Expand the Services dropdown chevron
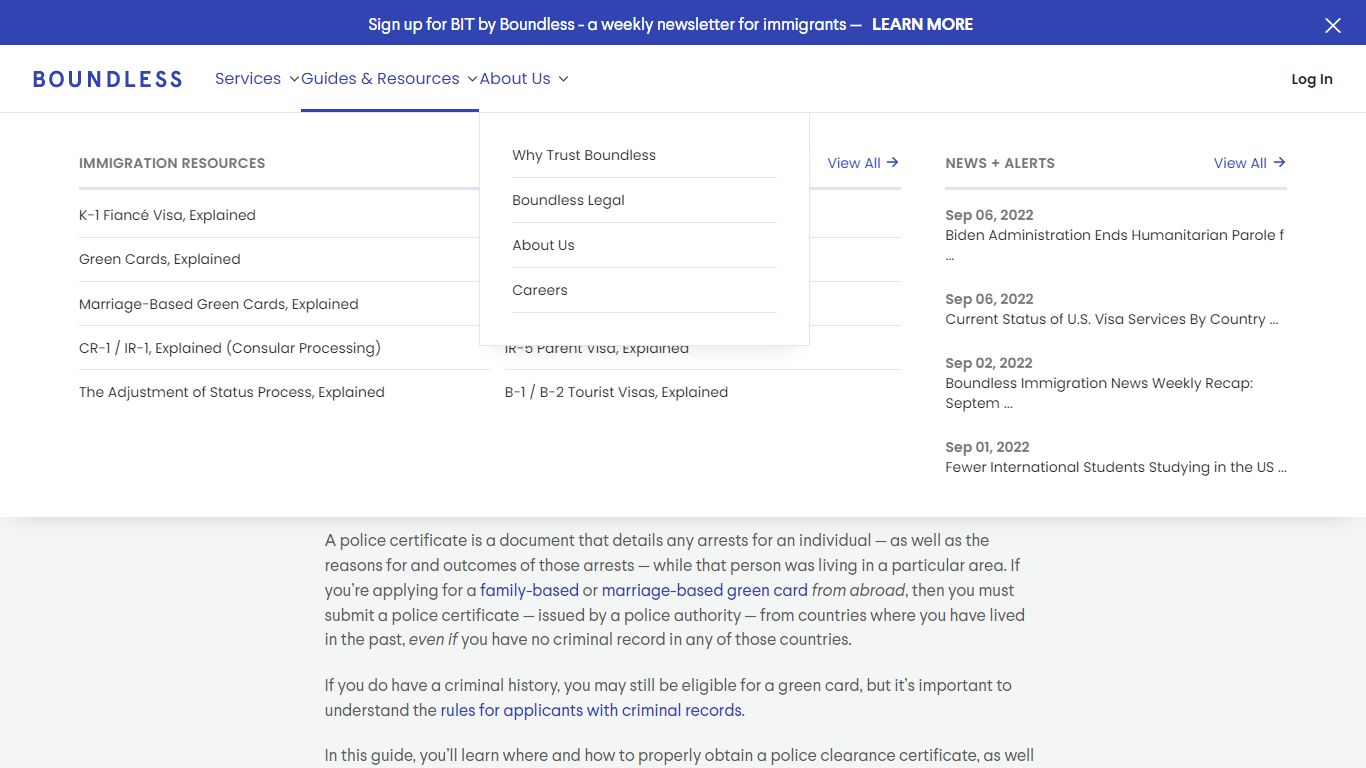Viewport: 1366px width, 768px height. [x=294, y=79]
